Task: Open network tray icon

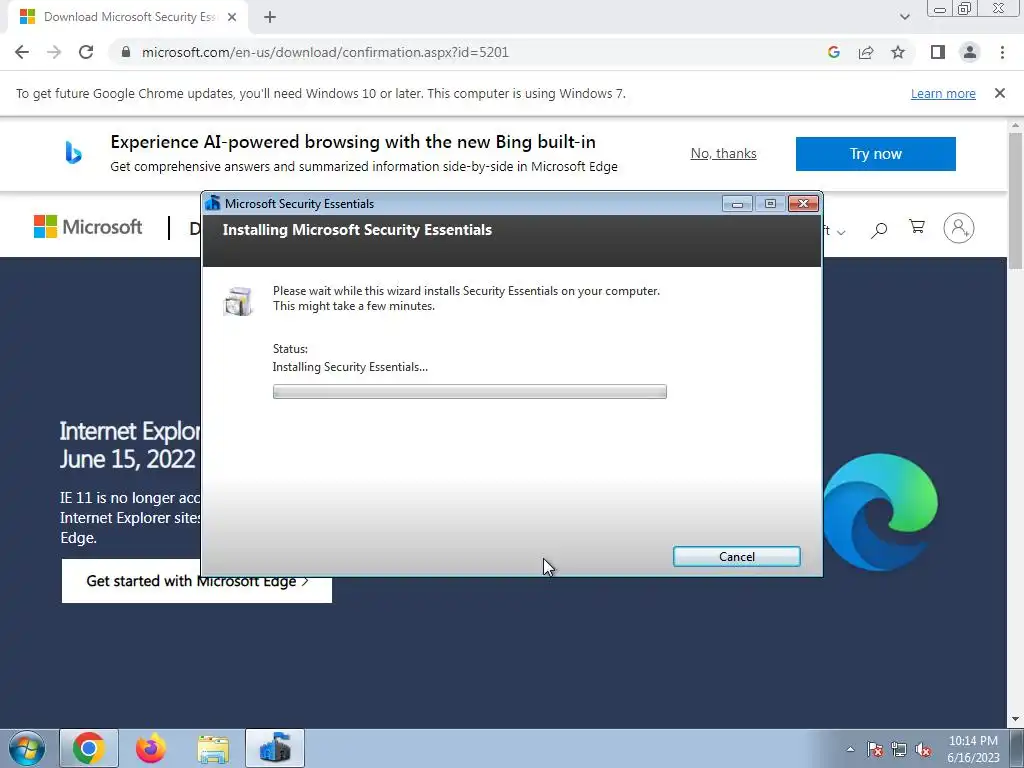Action: click(899, 749)
